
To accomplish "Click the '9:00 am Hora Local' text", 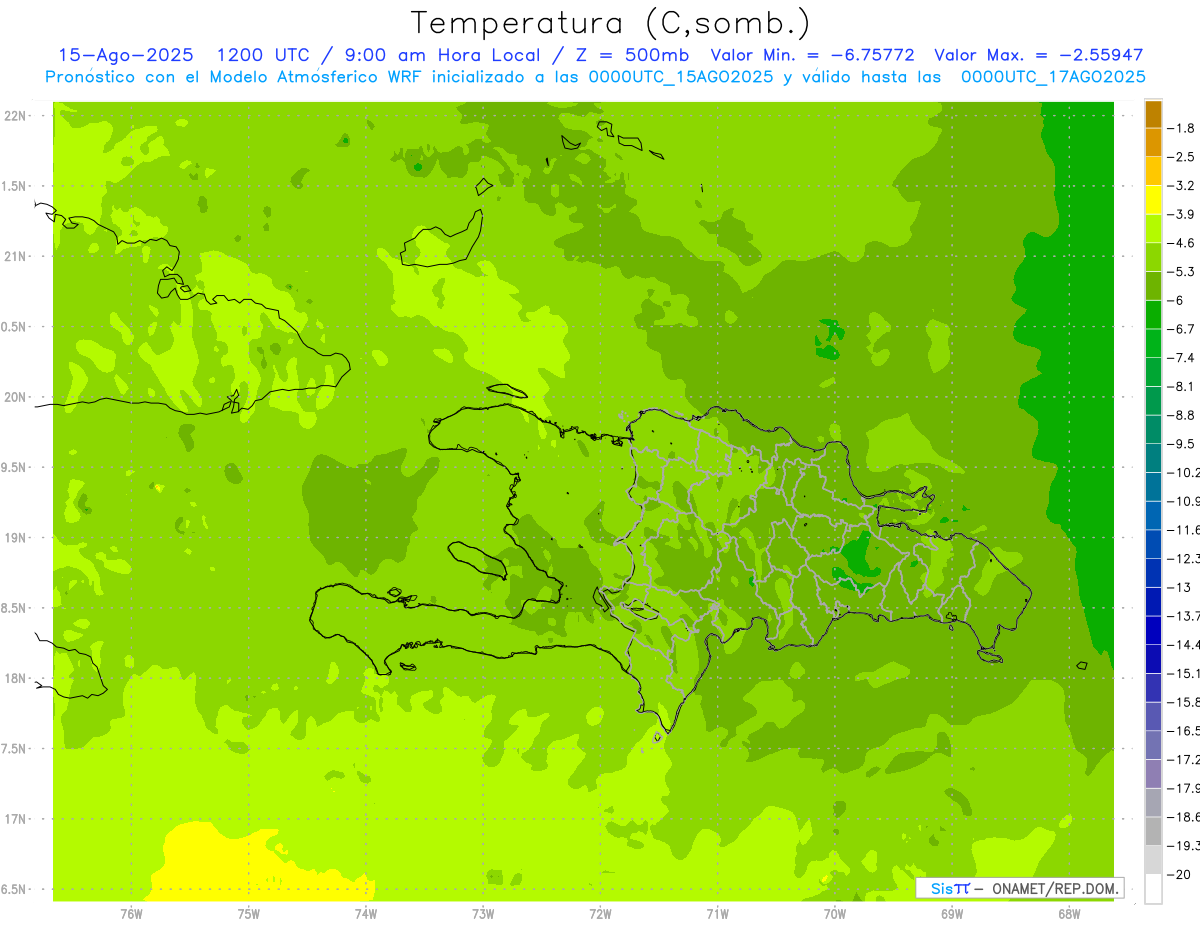I will click(x=442, y=55).
